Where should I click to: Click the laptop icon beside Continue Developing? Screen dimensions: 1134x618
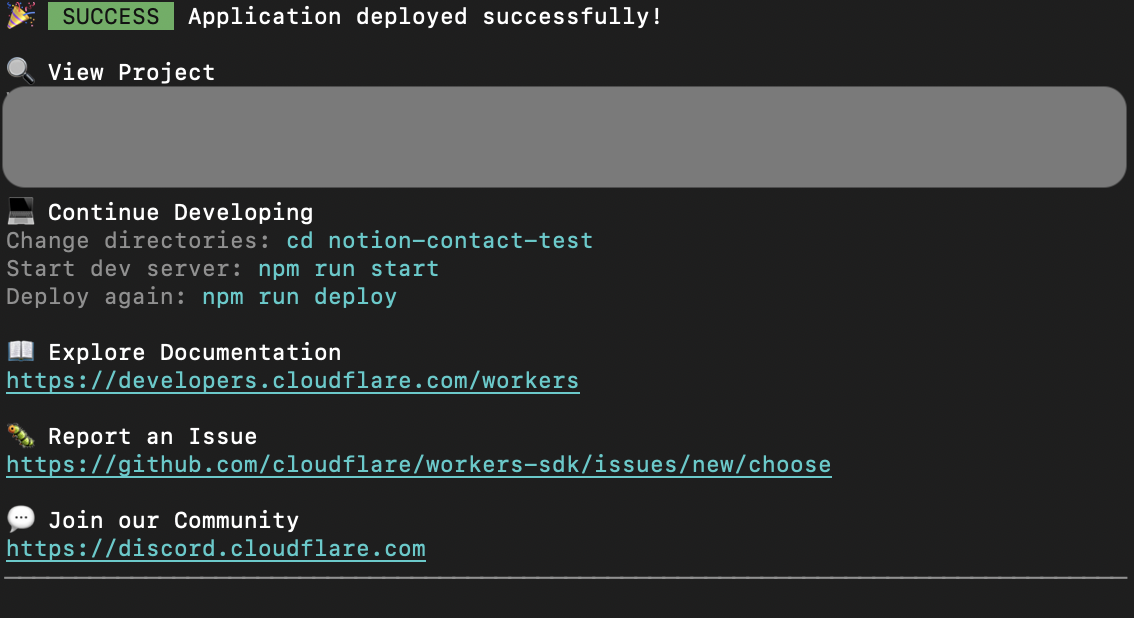pyautogui.click(x=21, y=211)
